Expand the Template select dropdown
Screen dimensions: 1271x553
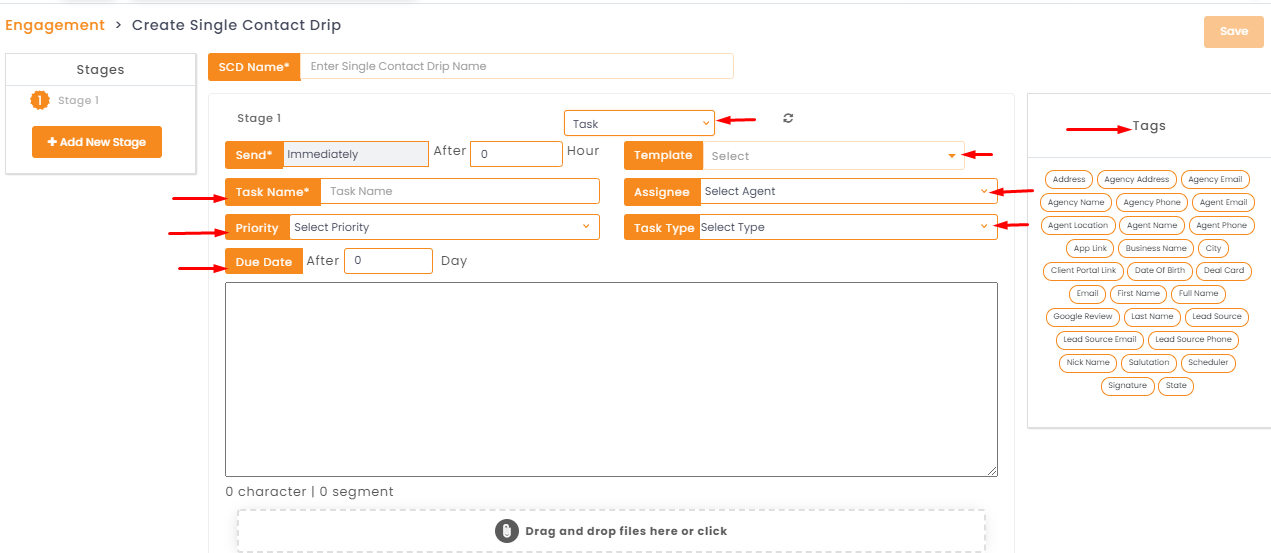coord(833,155)
